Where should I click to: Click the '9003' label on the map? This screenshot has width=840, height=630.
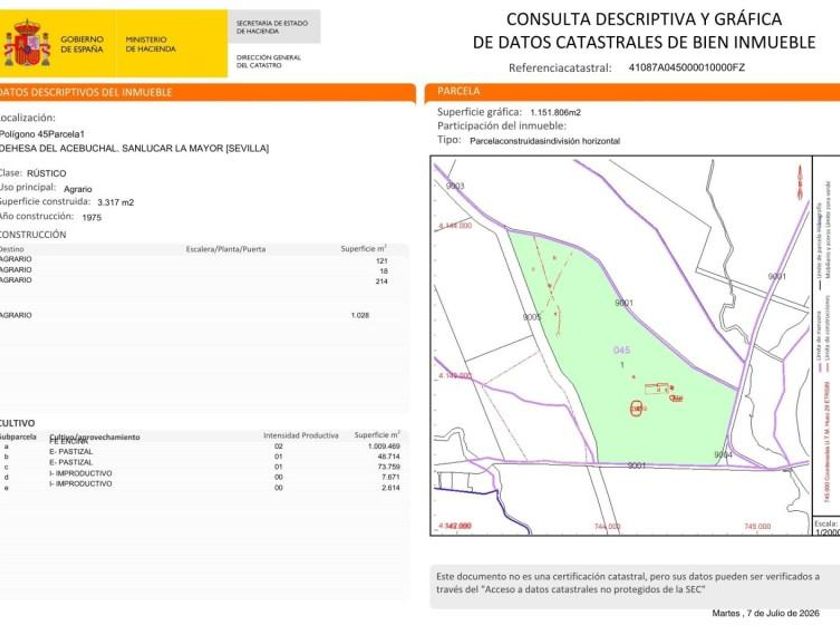(x=455, y=186)
